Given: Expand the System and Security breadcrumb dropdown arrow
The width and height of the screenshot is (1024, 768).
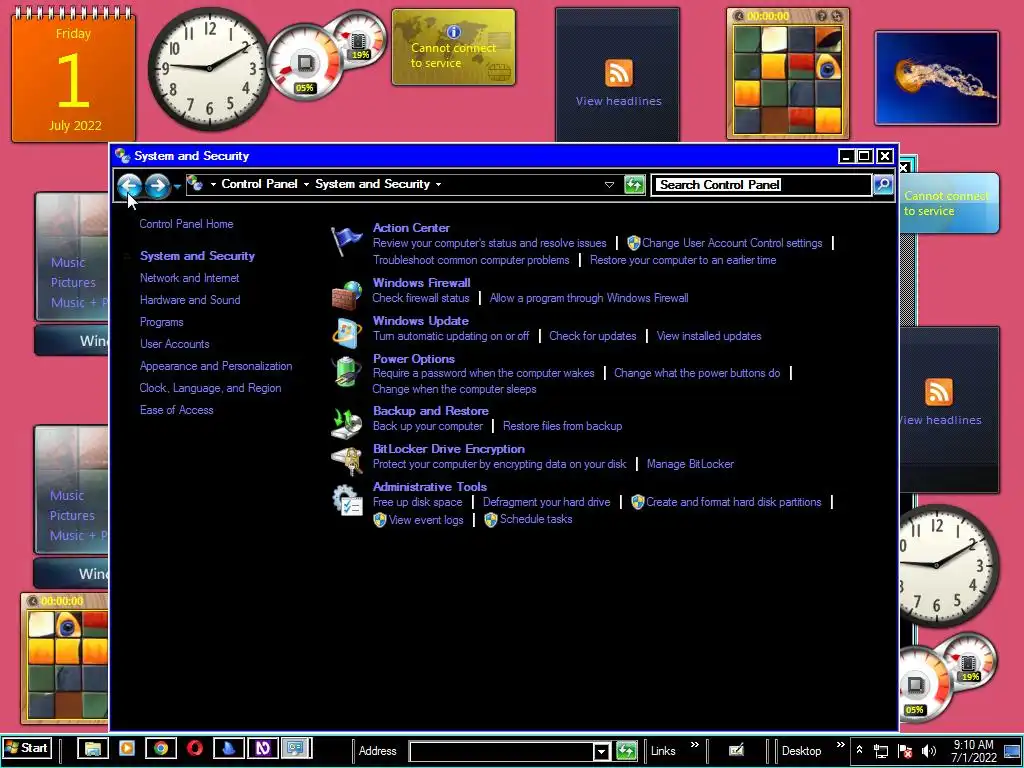Looking at the screenshot, I should tap(438, 185).
